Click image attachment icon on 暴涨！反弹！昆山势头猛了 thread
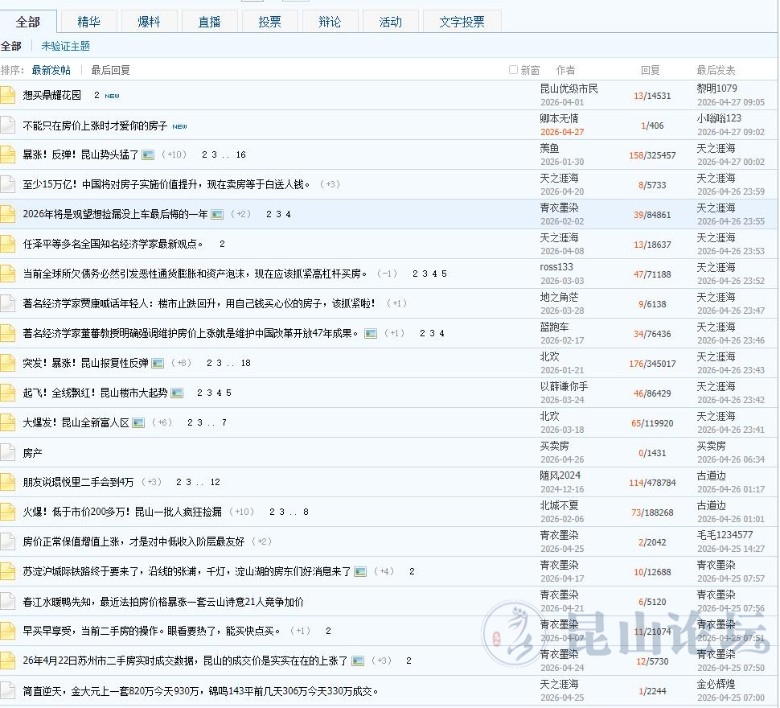This screenshot has width=780, height=708. [148, 155]
